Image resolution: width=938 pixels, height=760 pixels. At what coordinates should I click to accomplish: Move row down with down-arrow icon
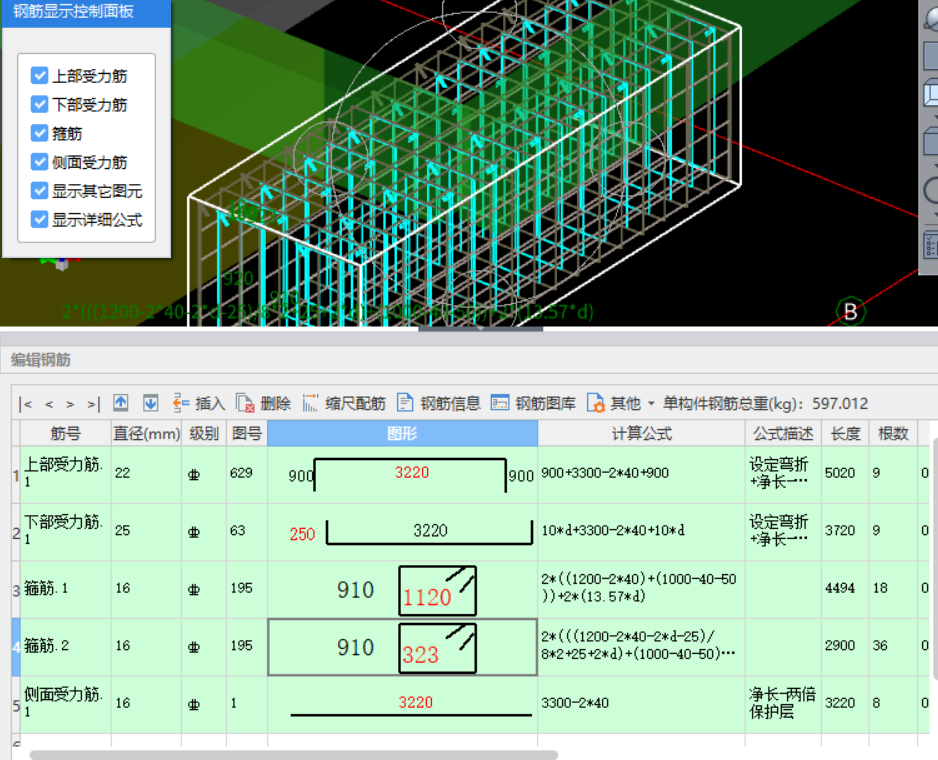150,403
